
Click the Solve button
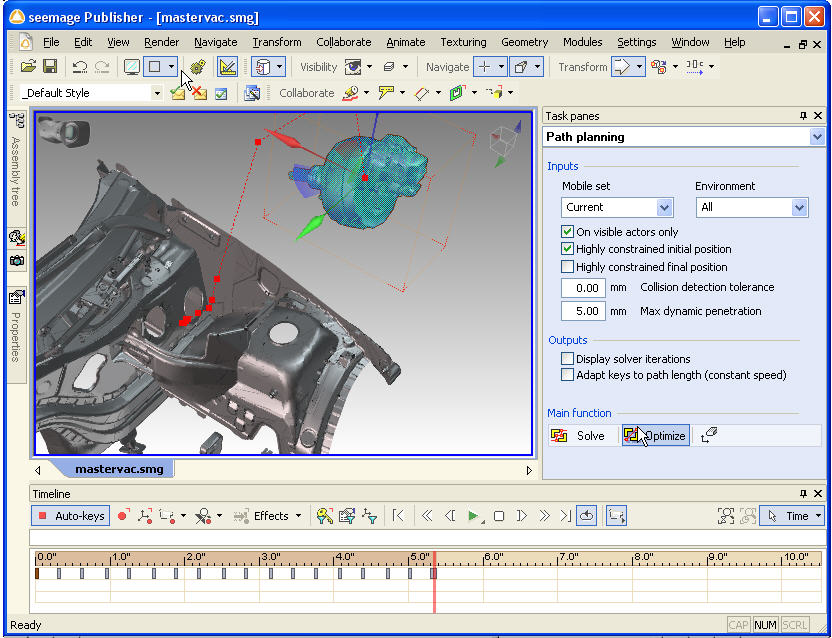(579, 436)
